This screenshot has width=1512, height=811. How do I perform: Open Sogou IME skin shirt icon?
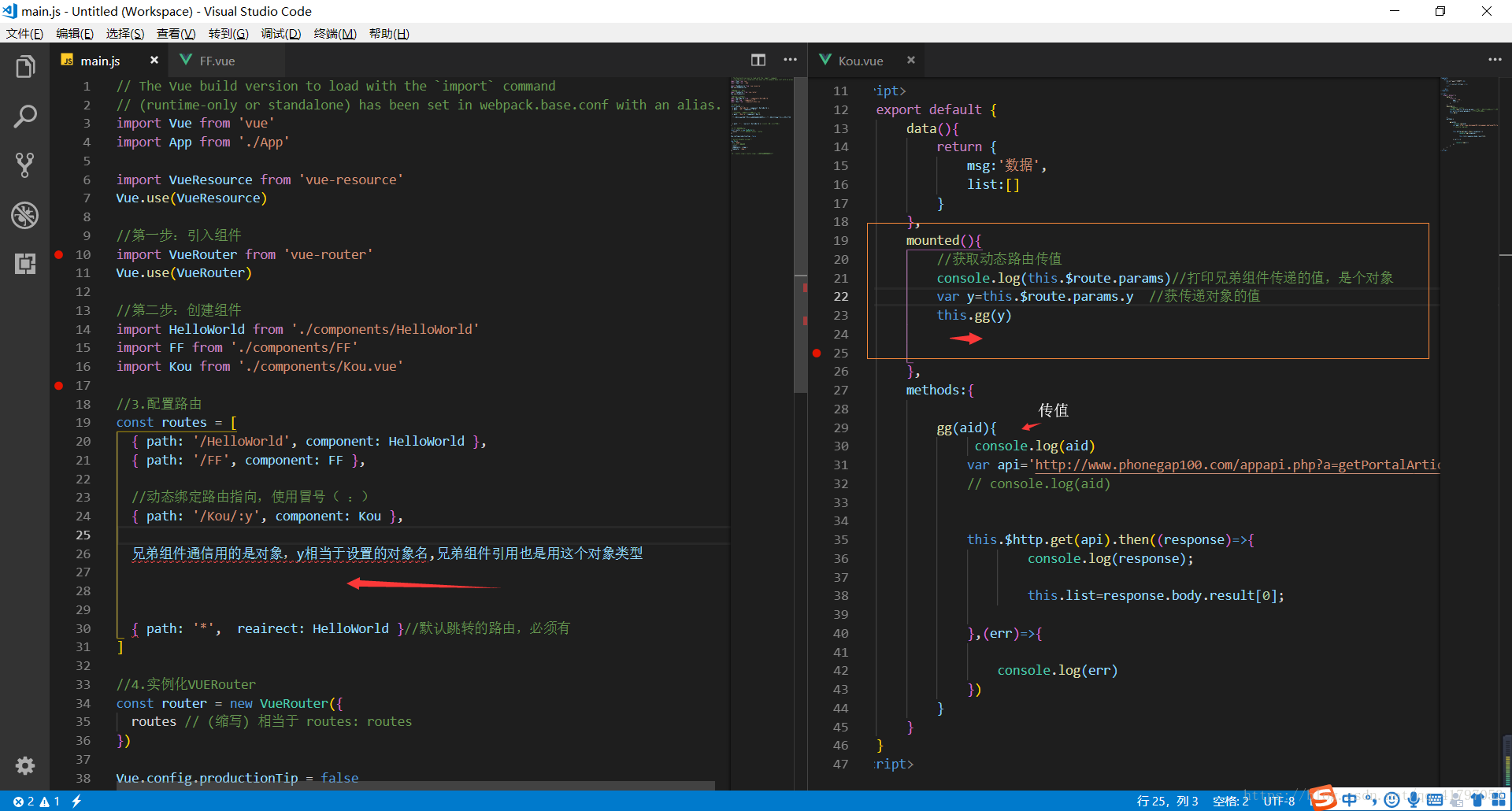pyautogui.click(x=1477, y=800)
